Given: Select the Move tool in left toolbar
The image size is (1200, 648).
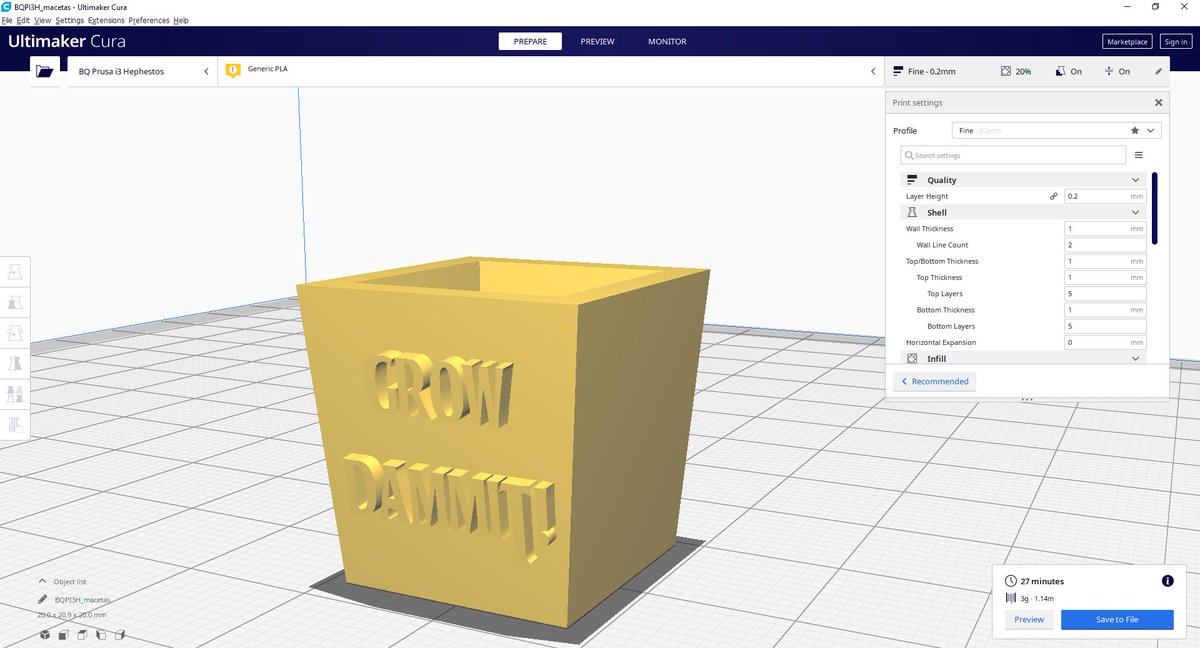Looking at the screenshot, I should coord(16,271).
